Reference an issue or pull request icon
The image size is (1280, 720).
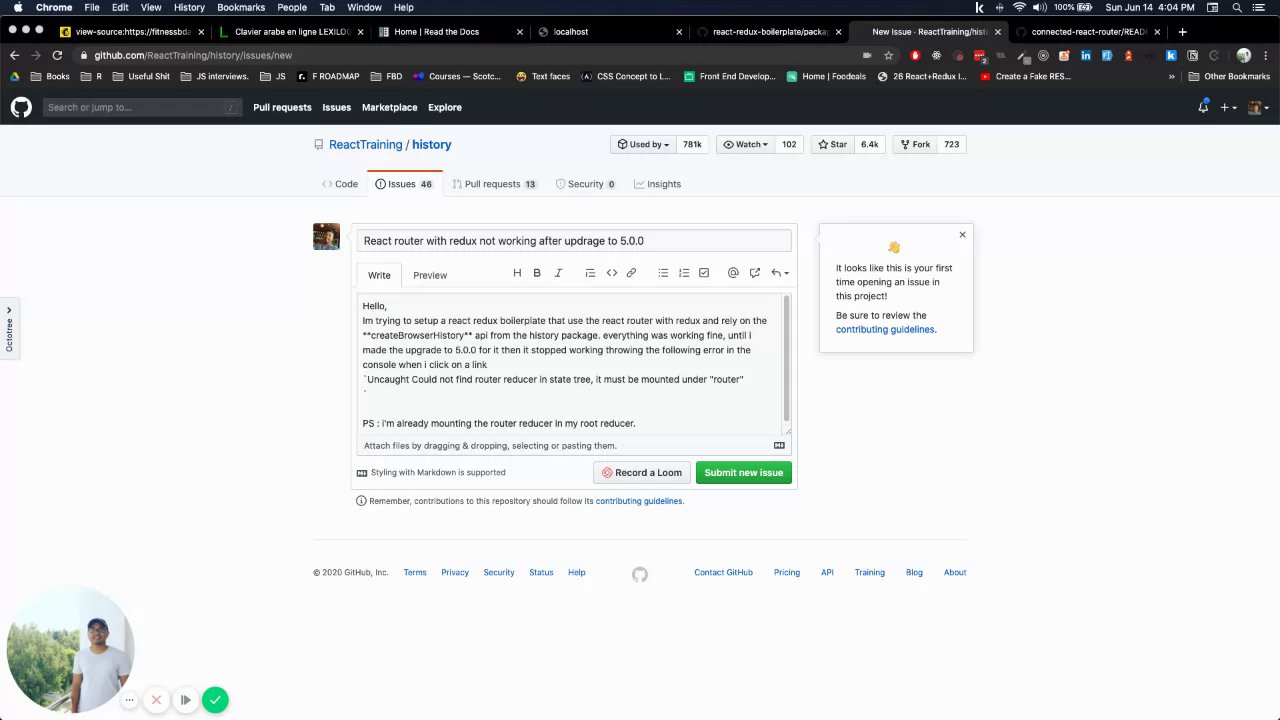tap(754, 273)
